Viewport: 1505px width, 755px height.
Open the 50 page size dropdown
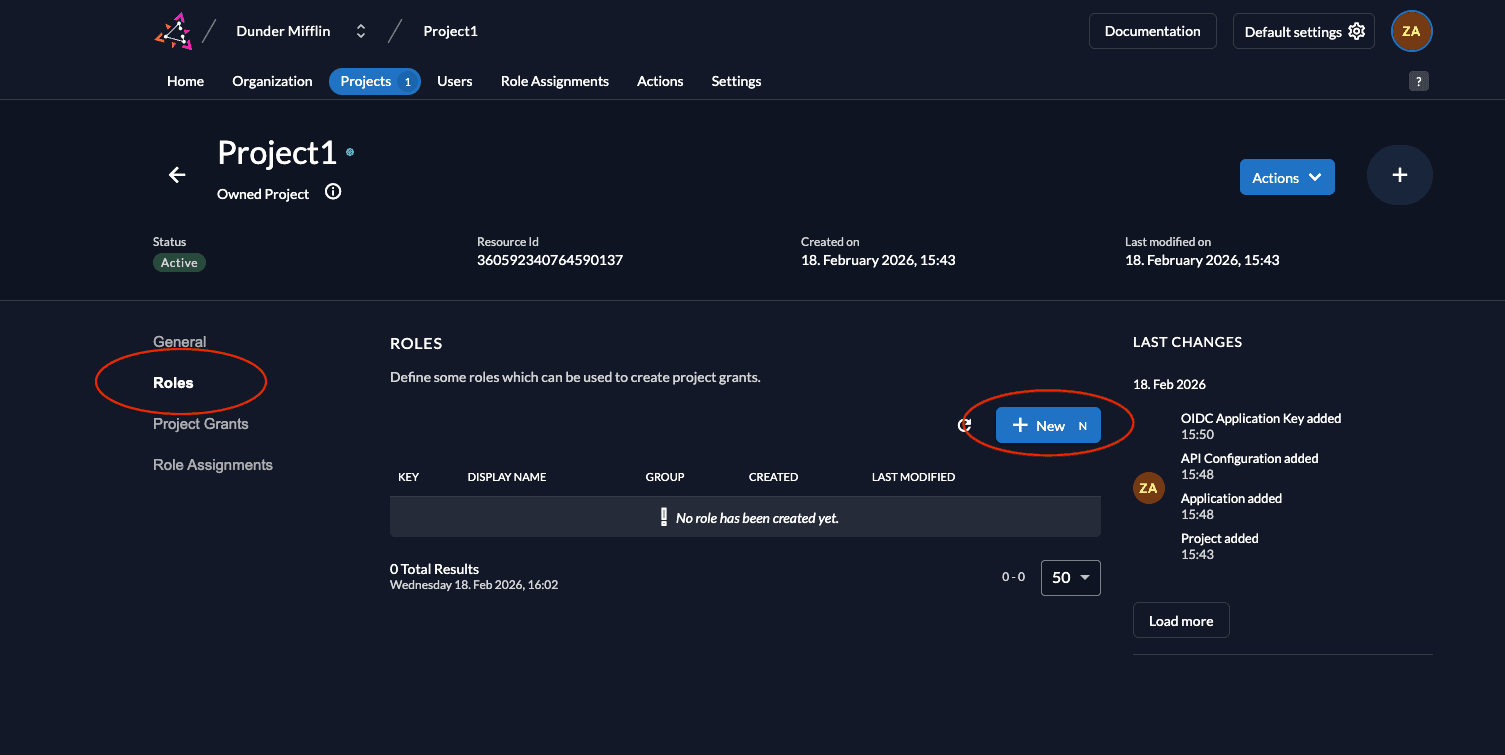coord(1070,577)
